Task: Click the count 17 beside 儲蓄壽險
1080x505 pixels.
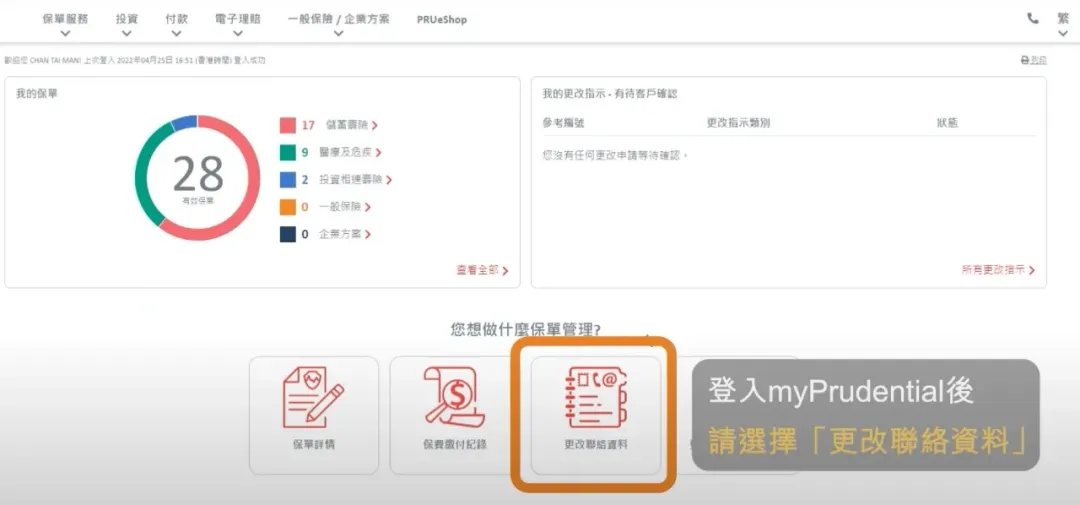Action: (308, 125)
